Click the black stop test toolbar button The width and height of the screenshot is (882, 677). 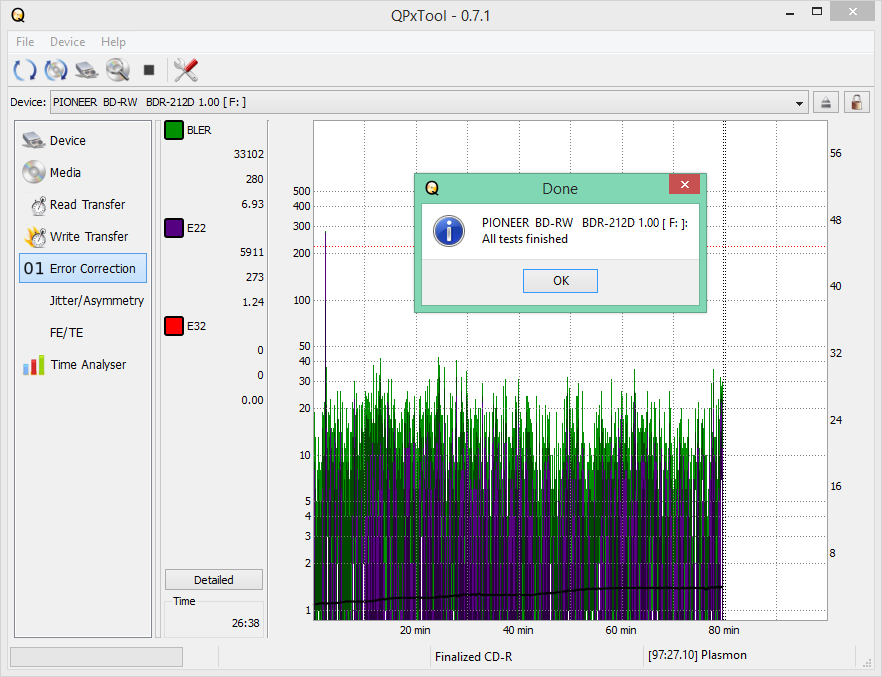tap(148, 70)
